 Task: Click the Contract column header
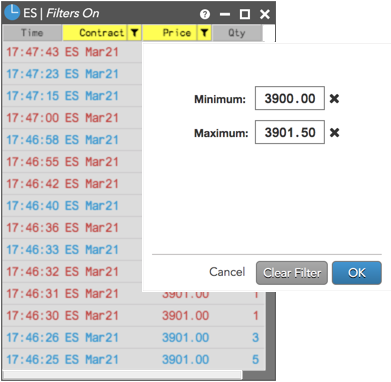[95, 33]
